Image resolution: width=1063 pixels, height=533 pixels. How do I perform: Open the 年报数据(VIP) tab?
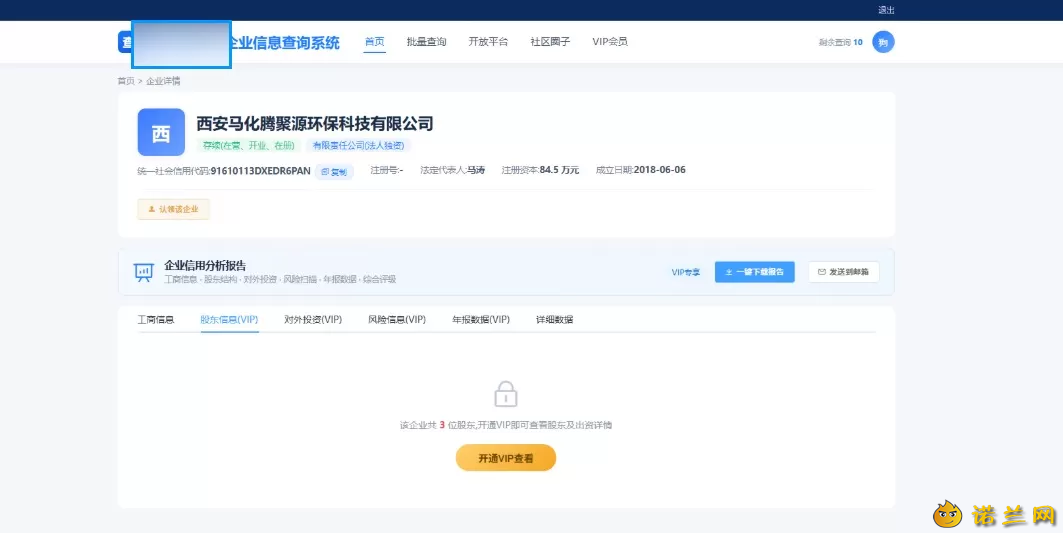(481, 319)
